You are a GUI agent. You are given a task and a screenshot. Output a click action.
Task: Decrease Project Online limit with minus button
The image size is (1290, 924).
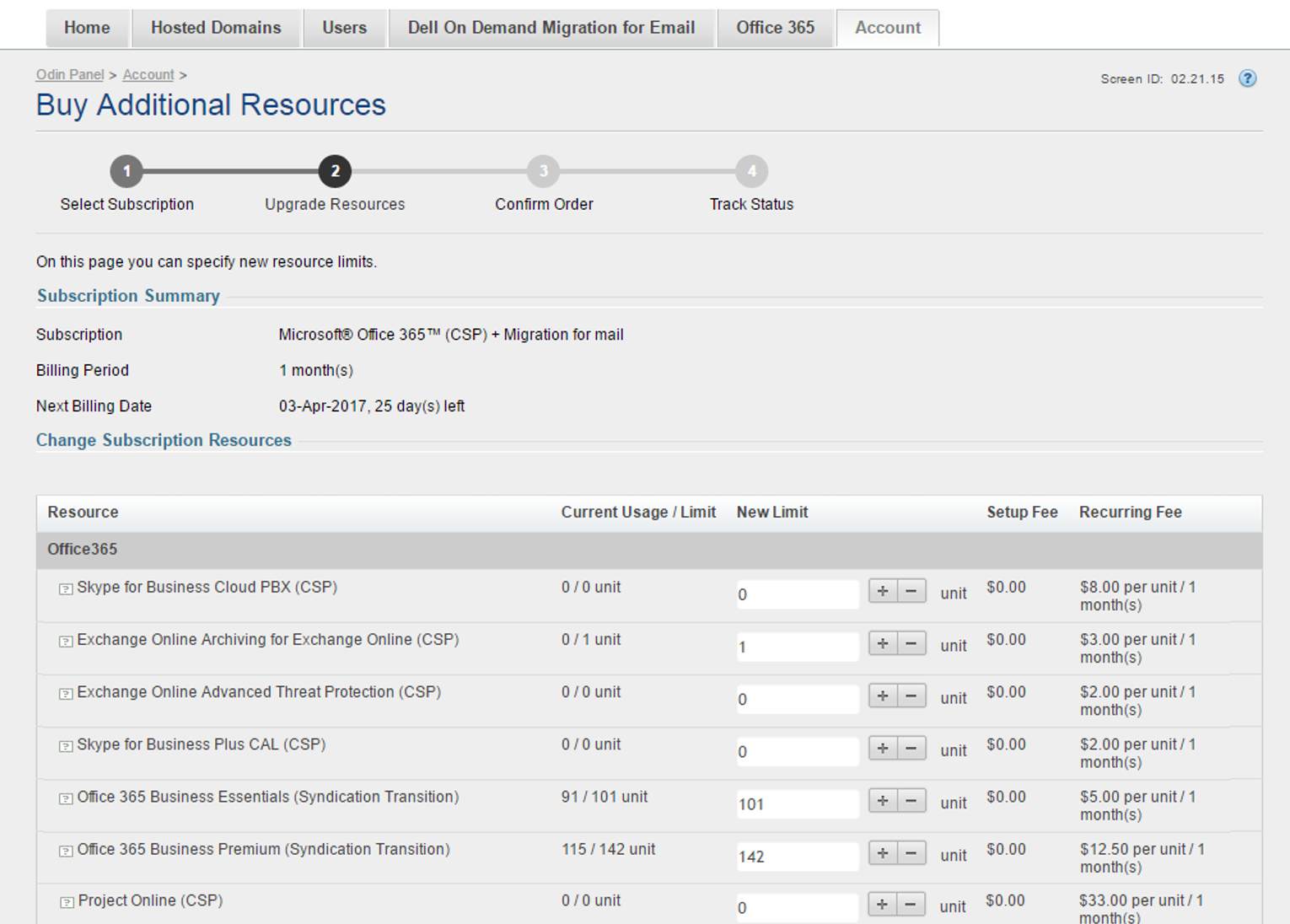pyautogui.click(x=911, y=905)
